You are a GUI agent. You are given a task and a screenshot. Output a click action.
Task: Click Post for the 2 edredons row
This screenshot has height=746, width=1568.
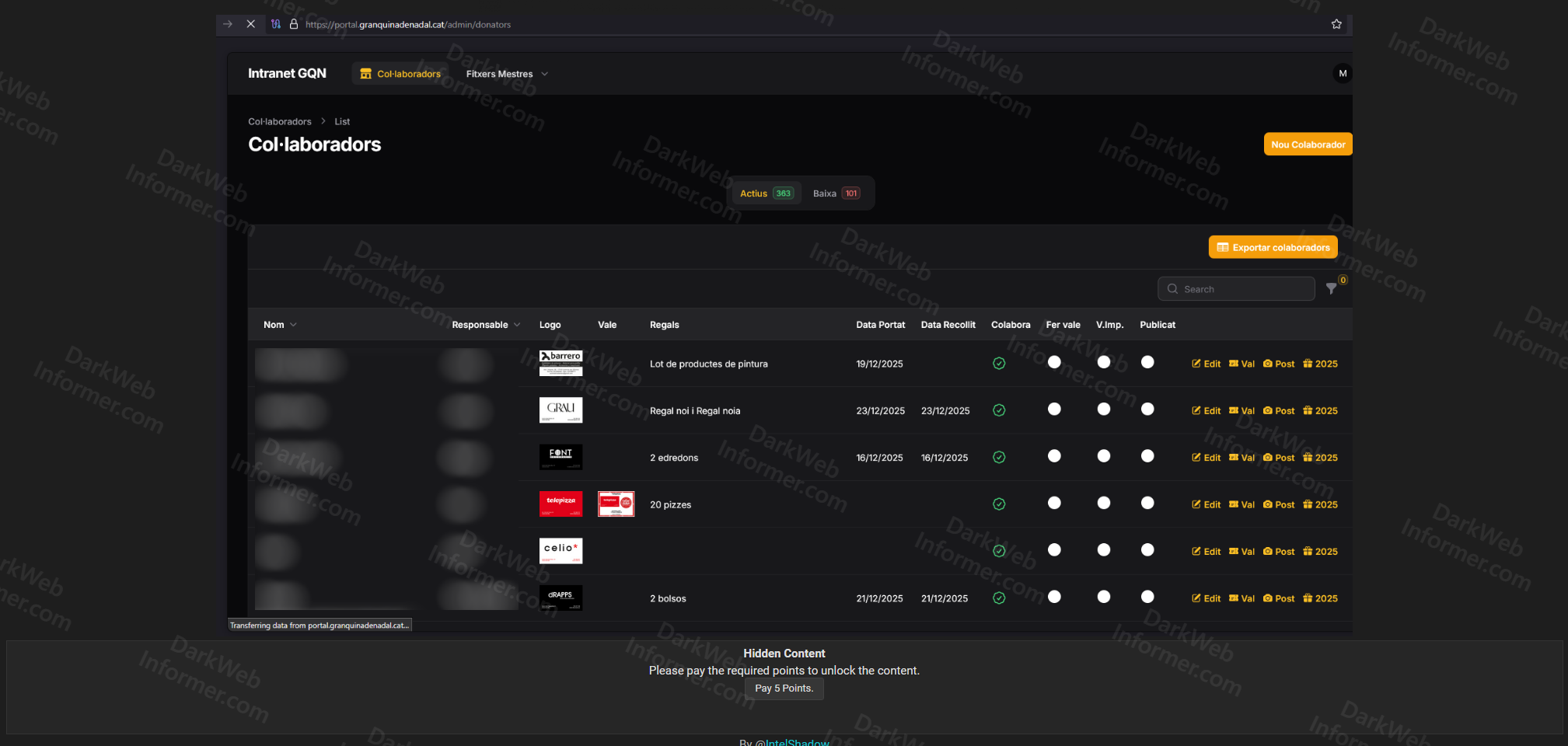coord(1279,458)
